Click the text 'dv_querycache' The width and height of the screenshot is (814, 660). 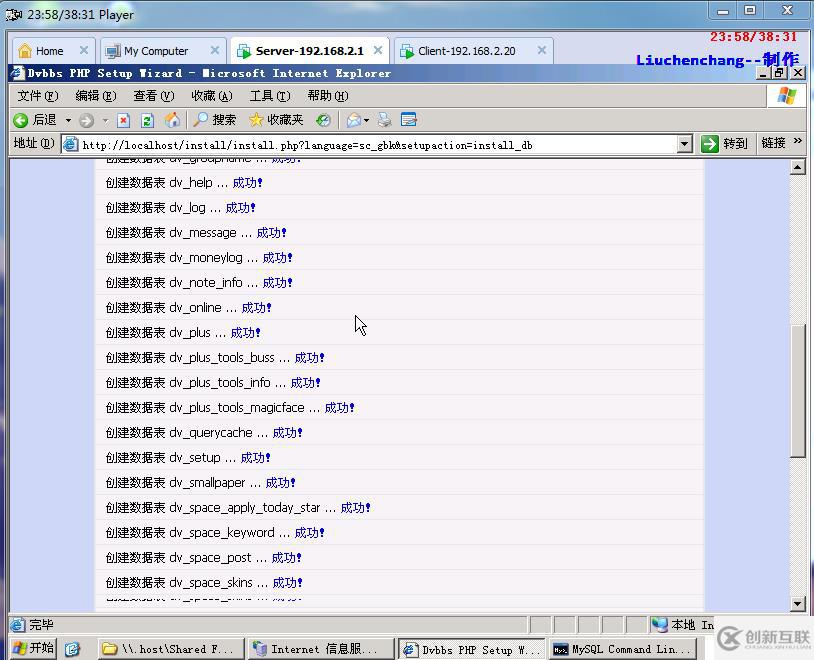(x=211, y=433)
